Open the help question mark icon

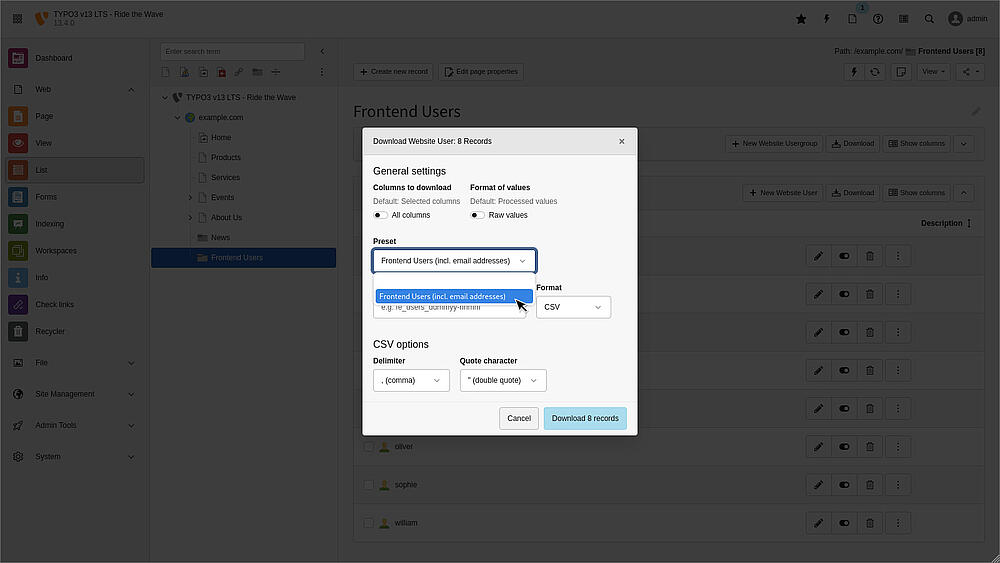[878, 18]
